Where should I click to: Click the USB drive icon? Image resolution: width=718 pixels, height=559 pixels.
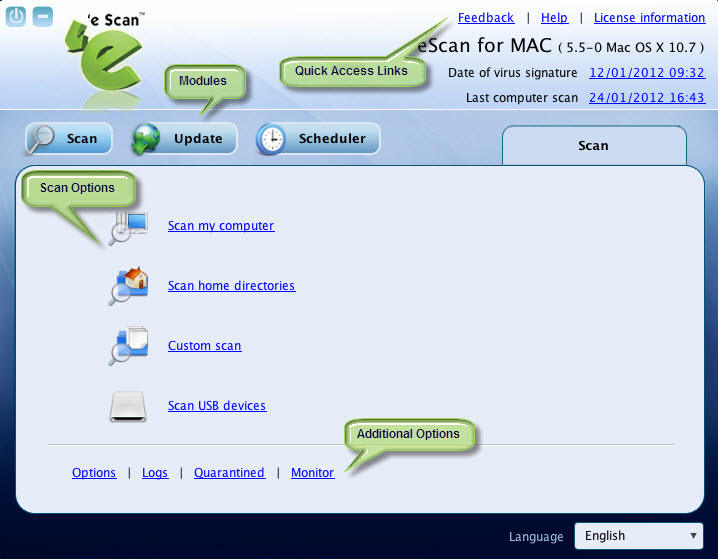(x=128, y=407)
